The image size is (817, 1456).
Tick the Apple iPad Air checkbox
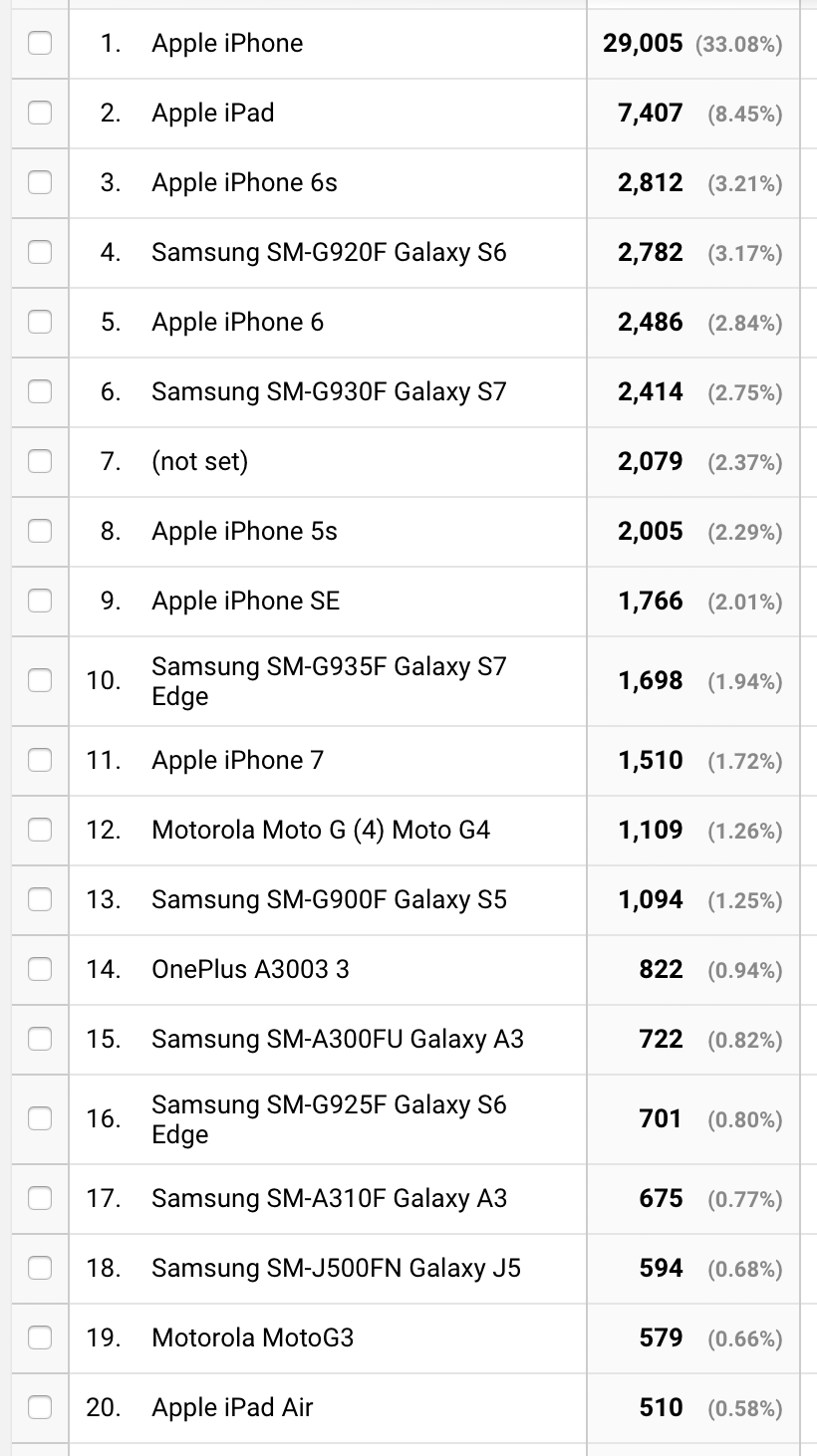click(x=40, y=1408)
